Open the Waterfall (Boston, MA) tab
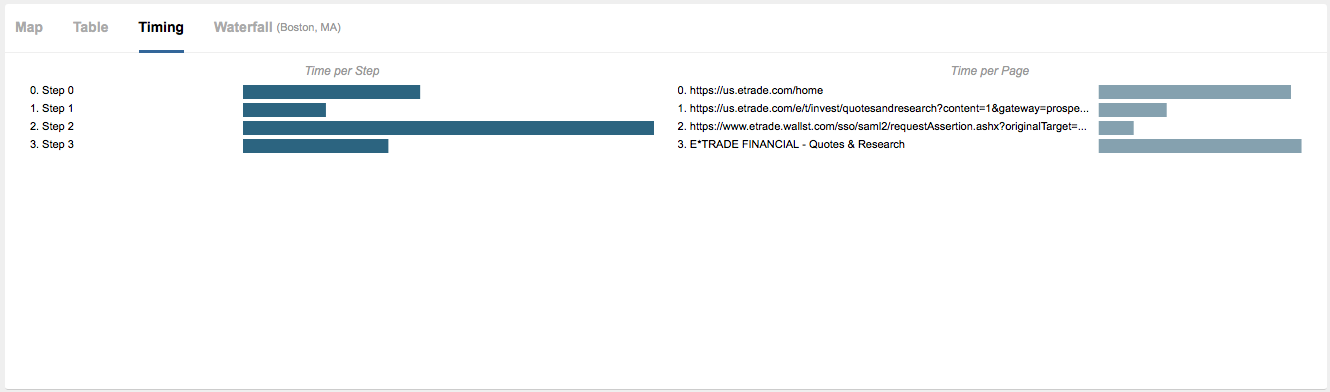 (277, 27)
